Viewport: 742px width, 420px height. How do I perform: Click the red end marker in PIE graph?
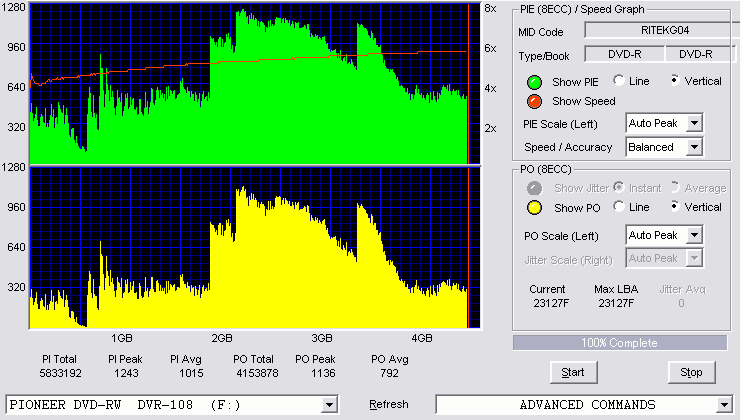coord(468,84)
